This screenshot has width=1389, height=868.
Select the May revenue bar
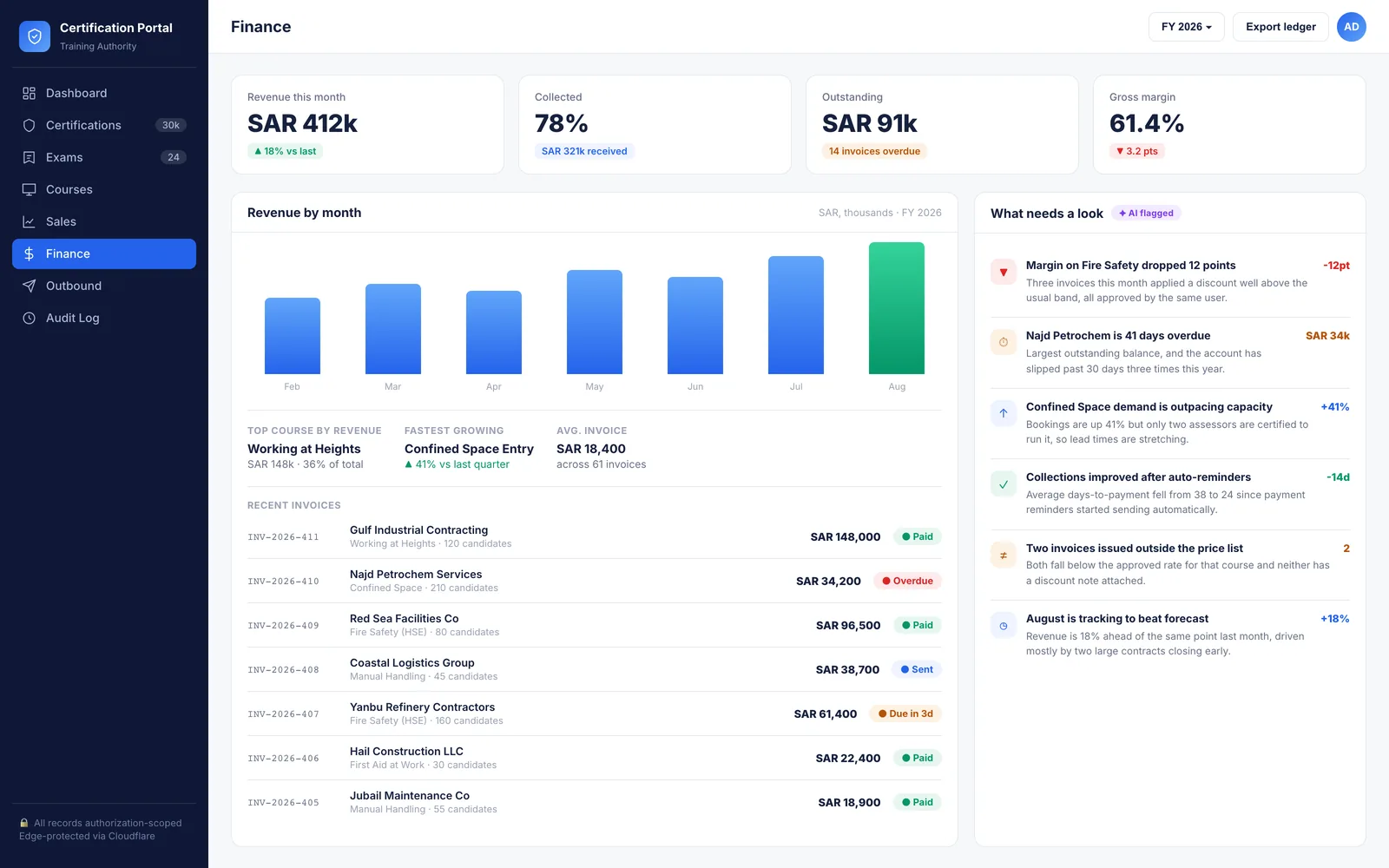[x=595, y=322]
